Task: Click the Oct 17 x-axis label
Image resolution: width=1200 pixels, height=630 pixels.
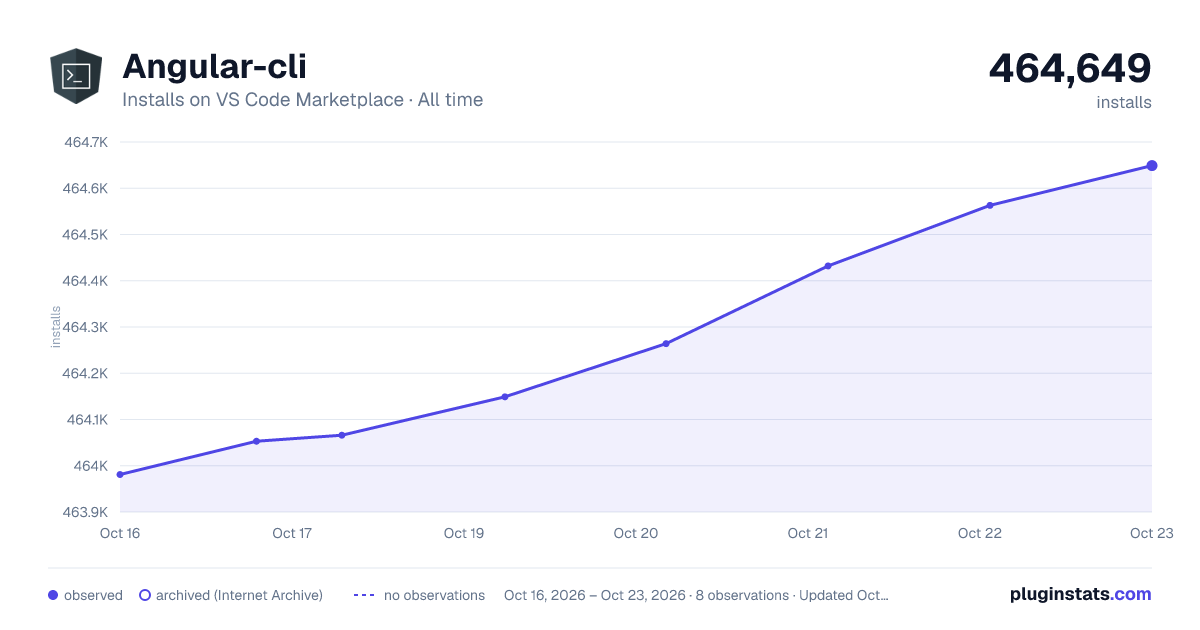Action: click(292, 533)
